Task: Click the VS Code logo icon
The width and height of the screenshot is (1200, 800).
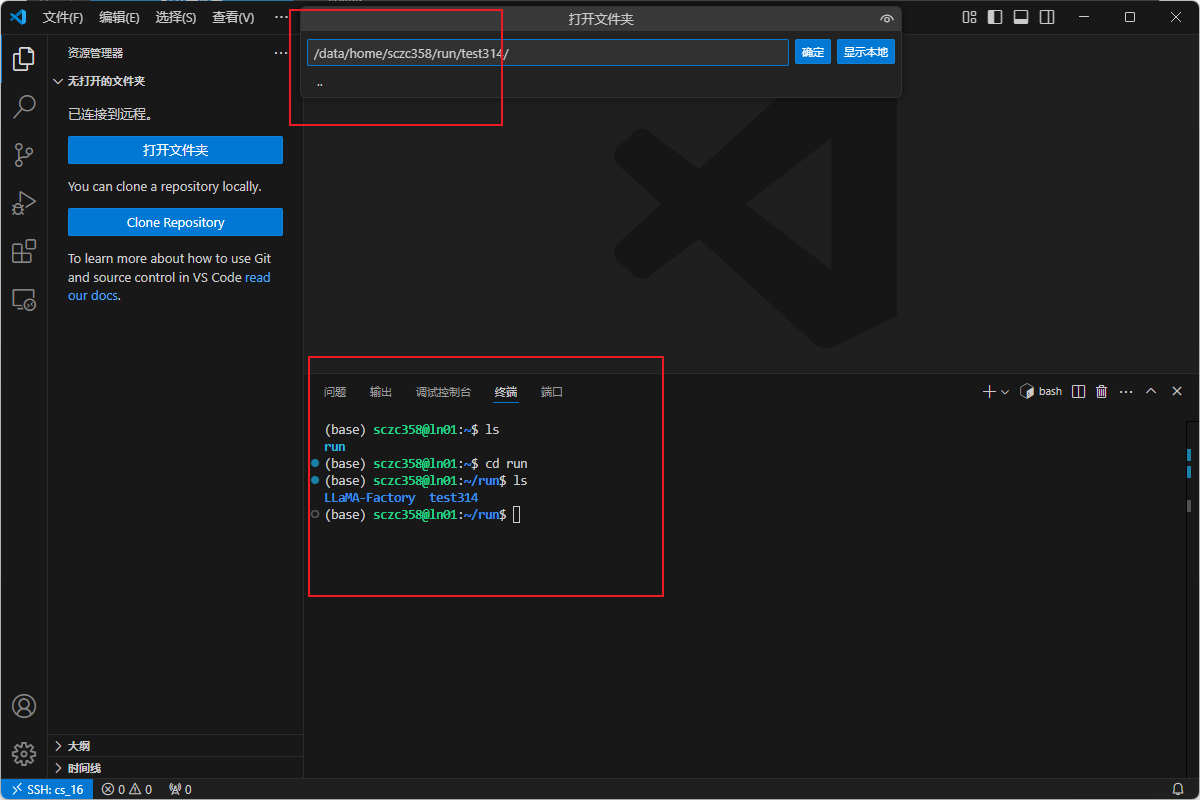Action: [x=17, y=17]
